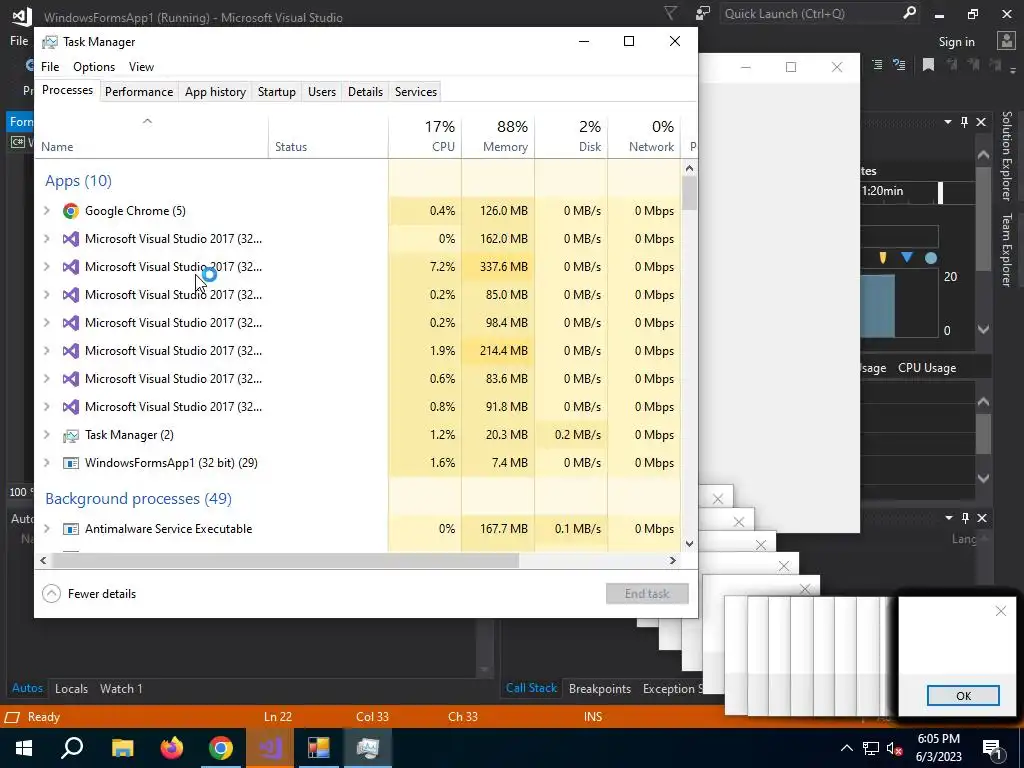
Task: Sort by CPU column header
Action: point(425,136)
